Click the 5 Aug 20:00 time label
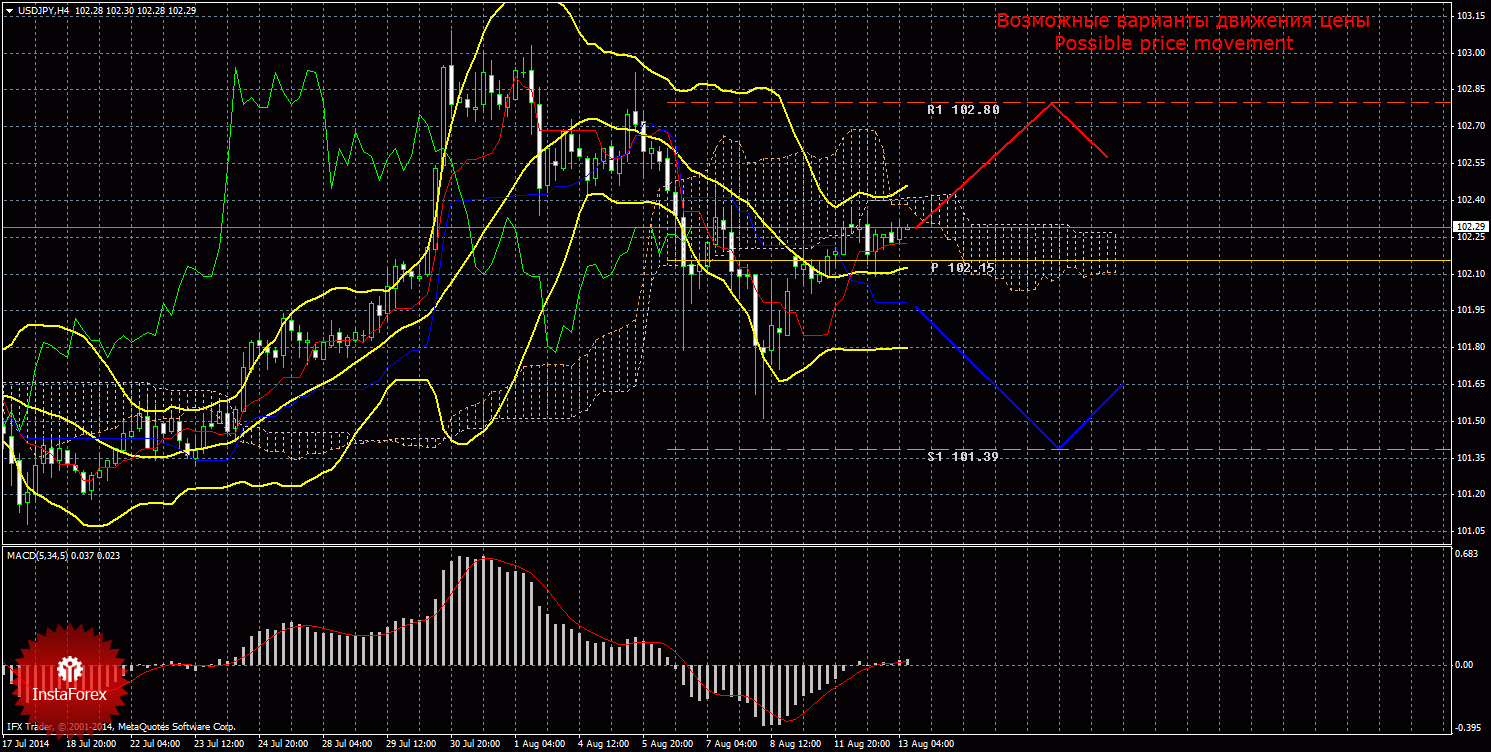The image size is (1491, 752). pos(667,745)
